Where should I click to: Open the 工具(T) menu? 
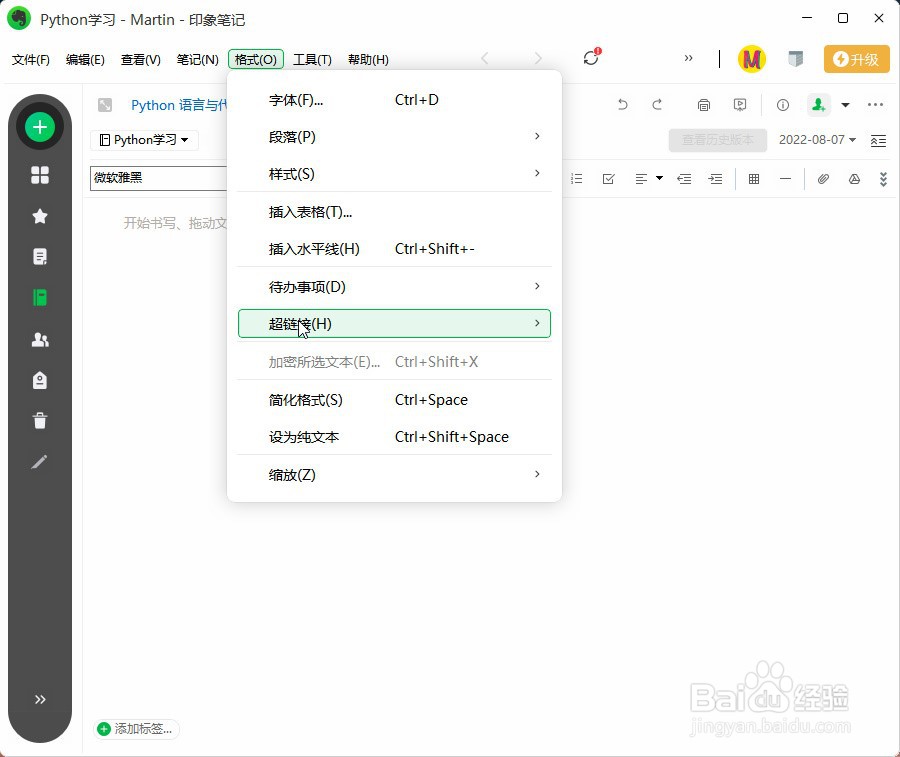[312, 60]
